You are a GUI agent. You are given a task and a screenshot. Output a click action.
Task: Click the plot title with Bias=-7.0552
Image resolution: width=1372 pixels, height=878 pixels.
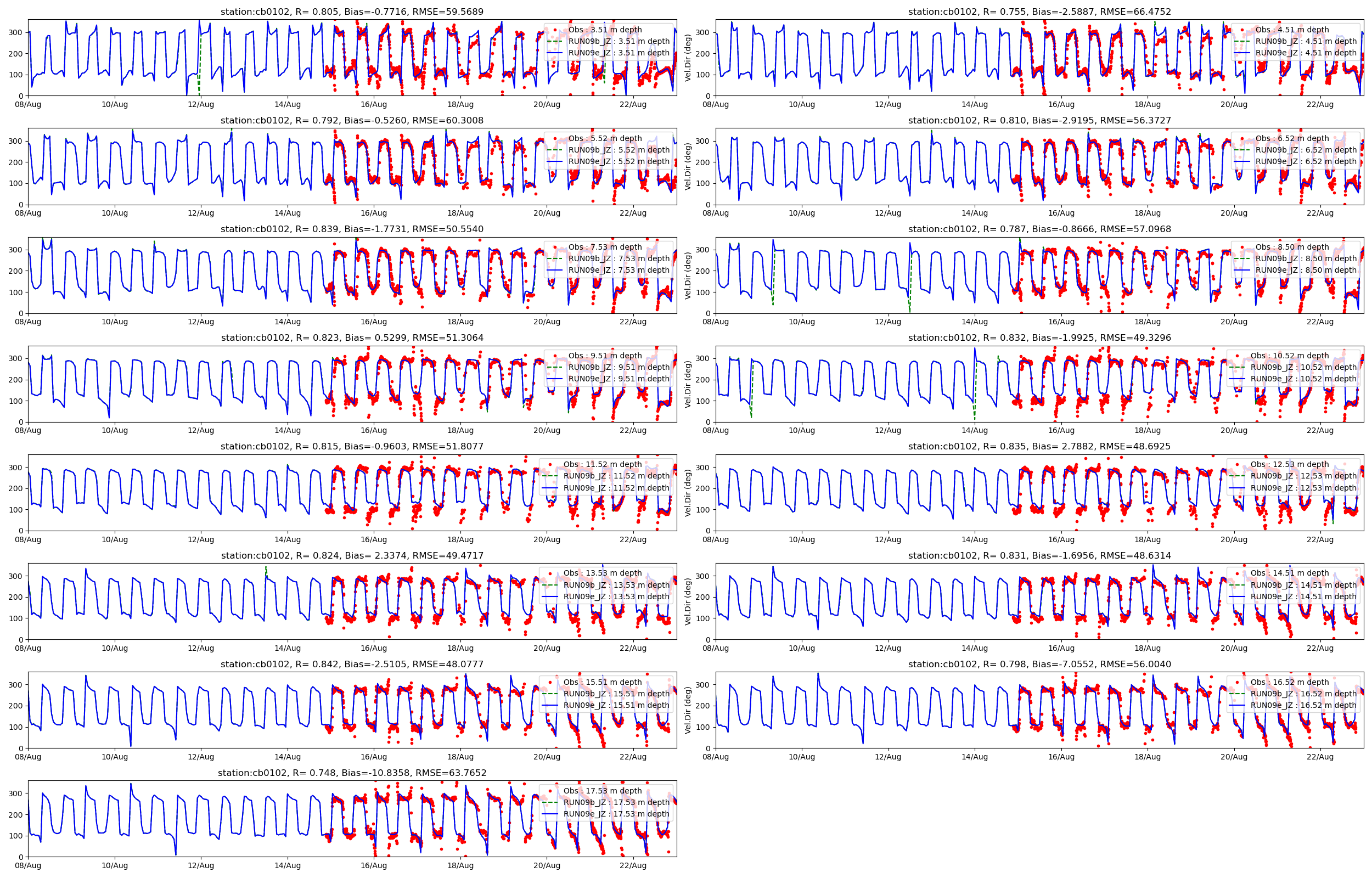[1039, 664]
